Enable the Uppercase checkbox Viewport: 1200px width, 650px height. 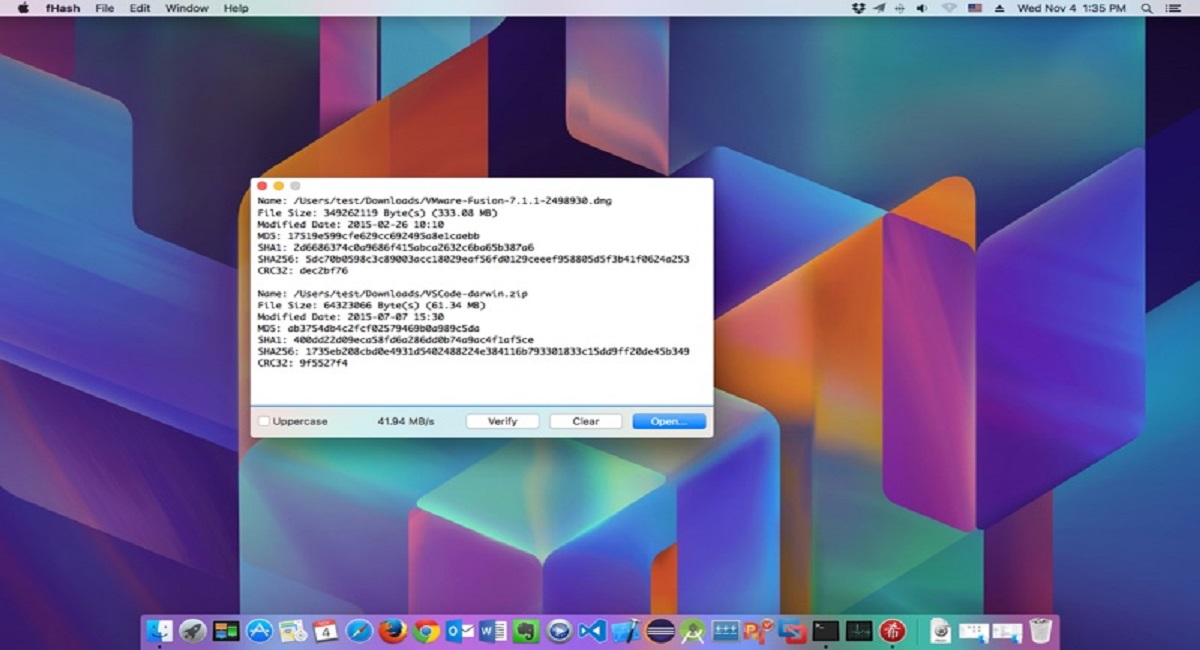[x=264, y=422]
